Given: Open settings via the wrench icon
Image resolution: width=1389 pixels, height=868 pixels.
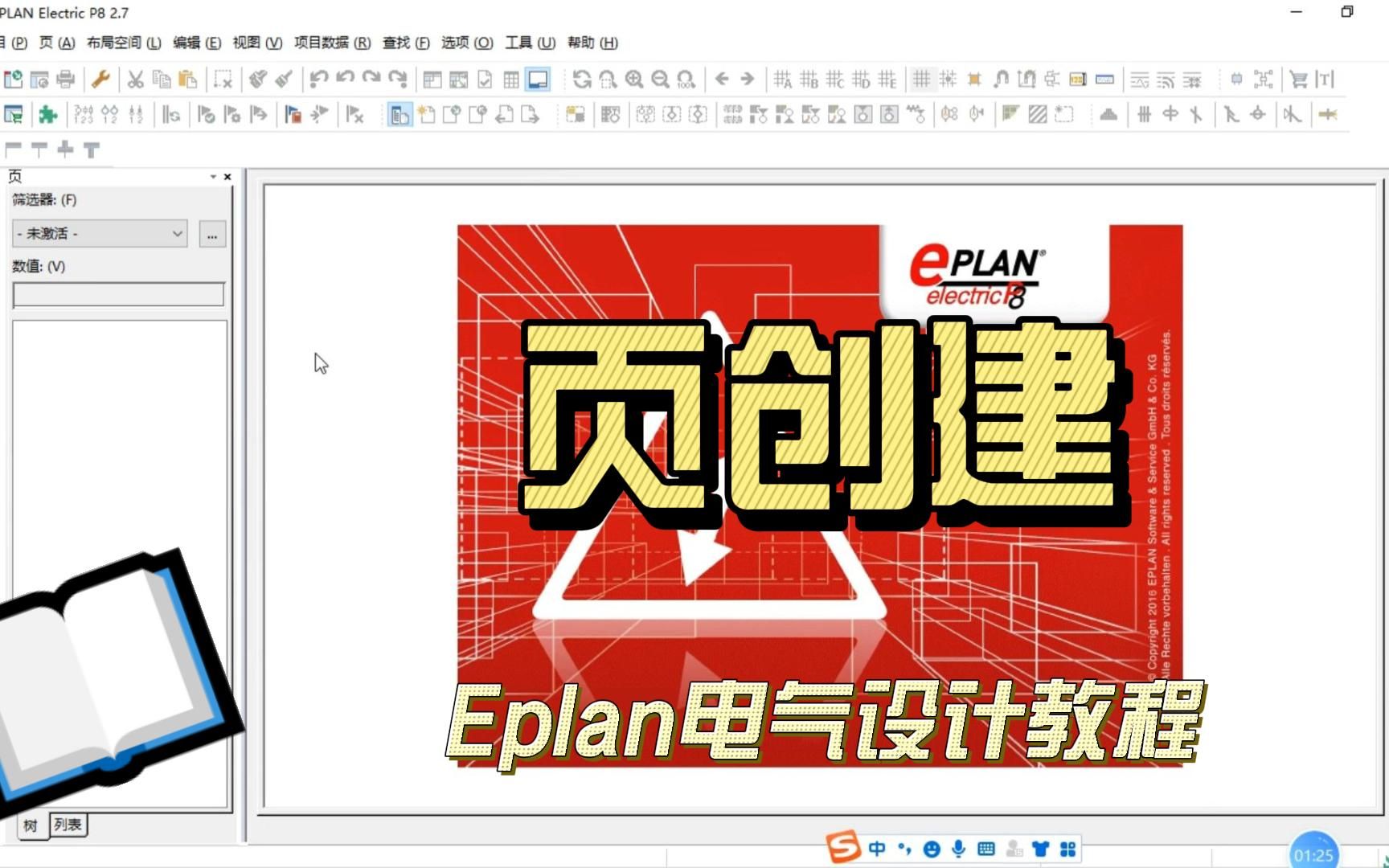Looking at the screenshot, I should pos(100,79).
